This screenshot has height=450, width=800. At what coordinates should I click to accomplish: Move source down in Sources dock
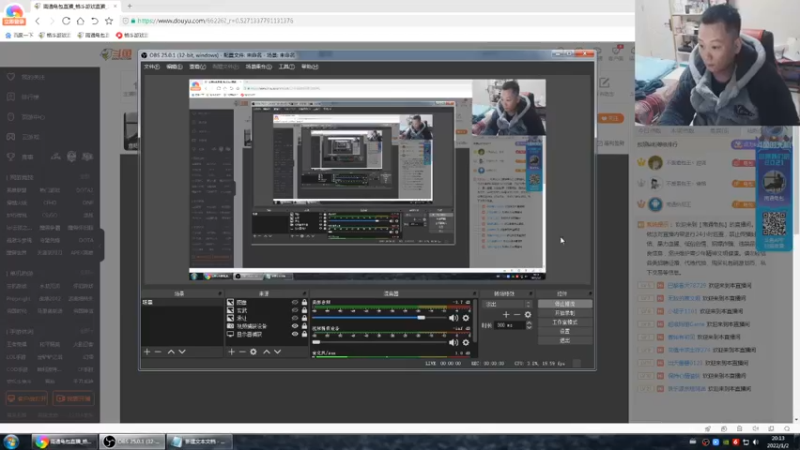(x=278, y=352)
